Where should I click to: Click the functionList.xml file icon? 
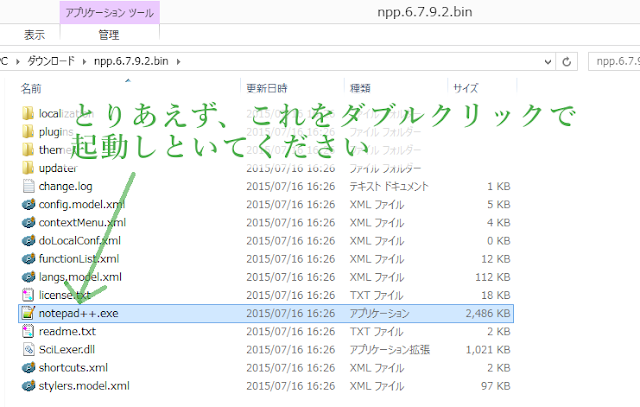[28, 259]
